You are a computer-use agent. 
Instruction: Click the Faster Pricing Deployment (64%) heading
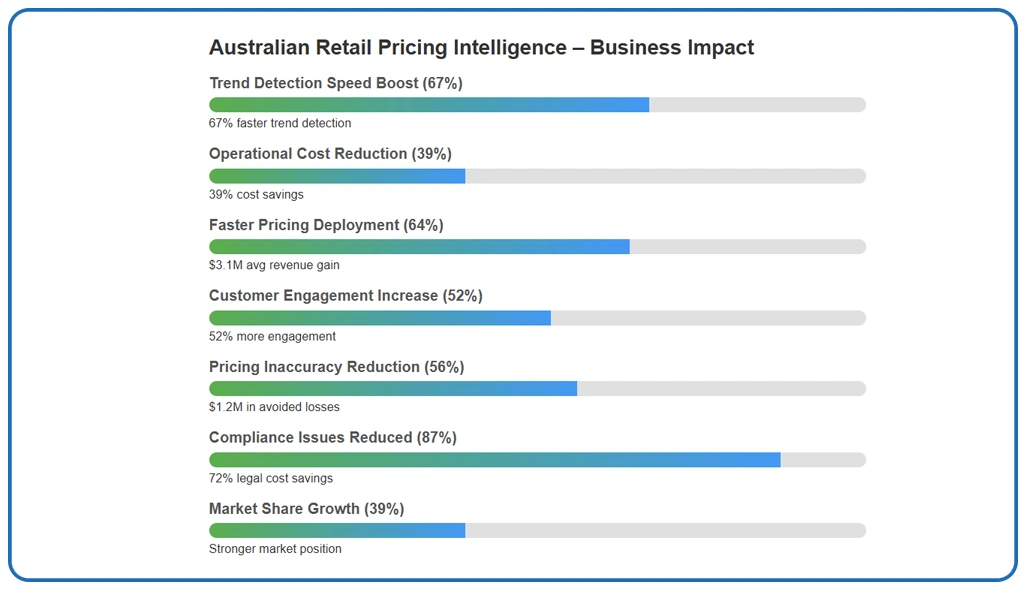[326, 225]
